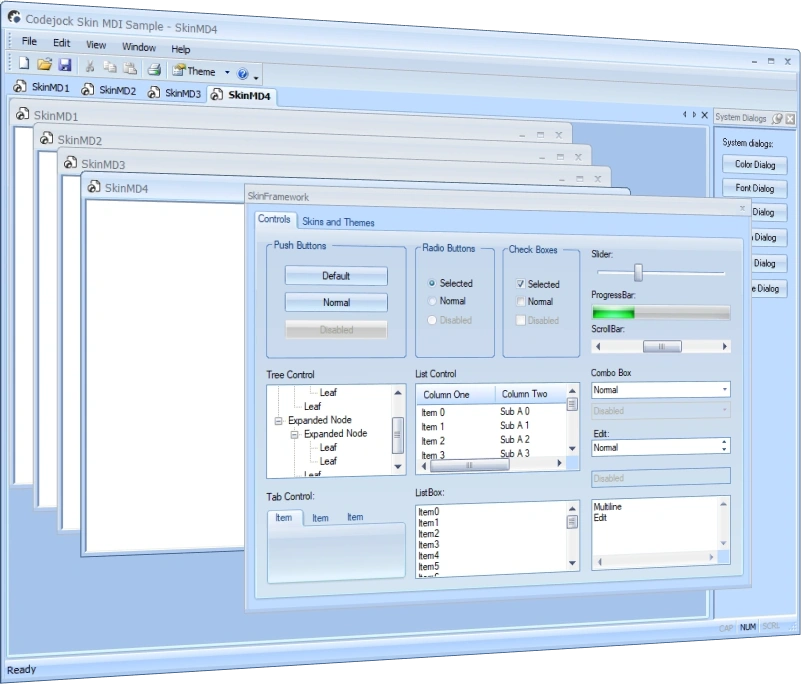Click the blue Help question mark icon

click(243, 74)
